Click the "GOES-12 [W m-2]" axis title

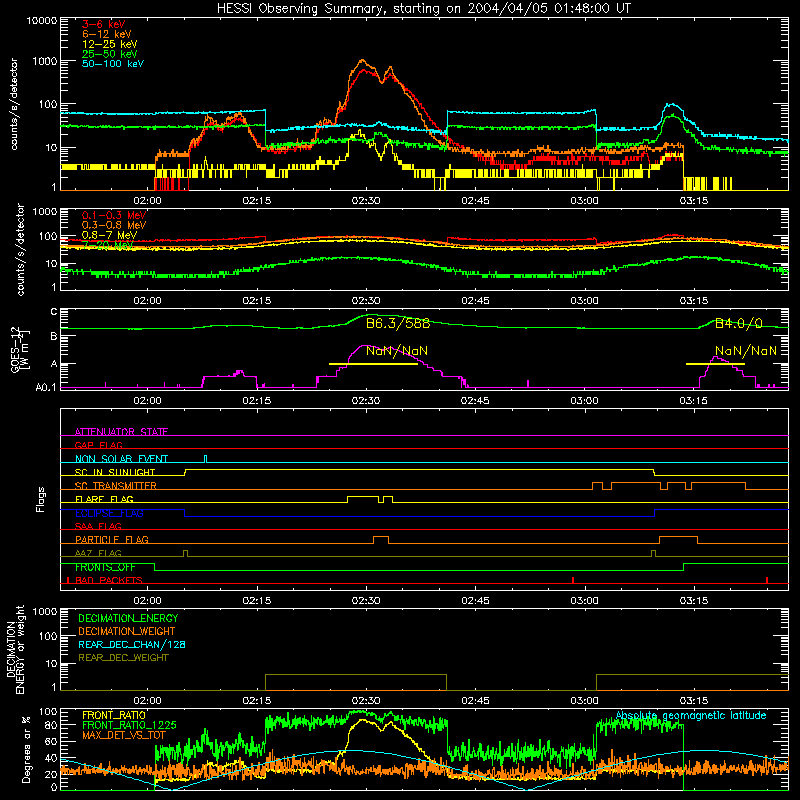(20, 349)
